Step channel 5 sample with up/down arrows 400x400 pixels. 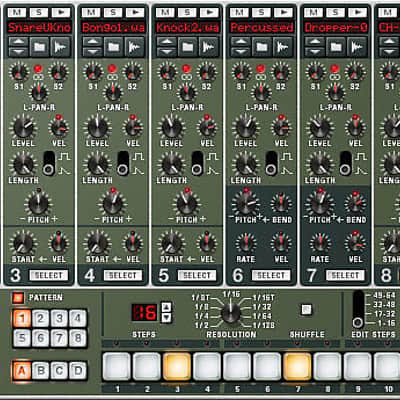167,47
